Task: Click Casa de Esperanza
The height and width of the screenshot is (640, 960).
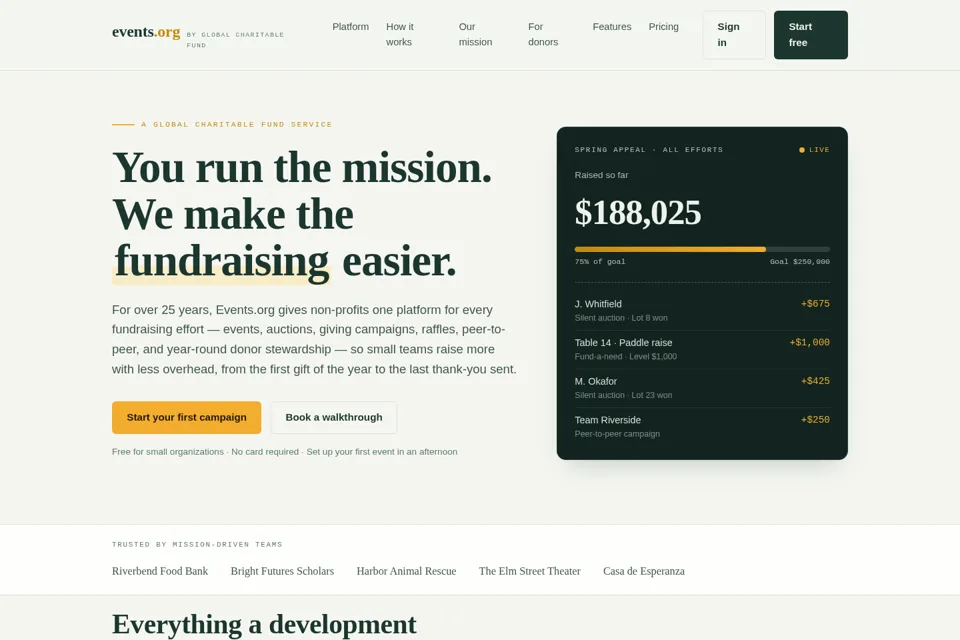Action: (x=644, y=571)
